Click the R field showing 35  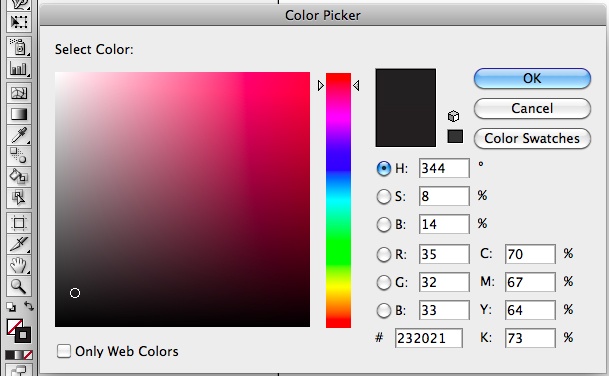click(444, 254)
